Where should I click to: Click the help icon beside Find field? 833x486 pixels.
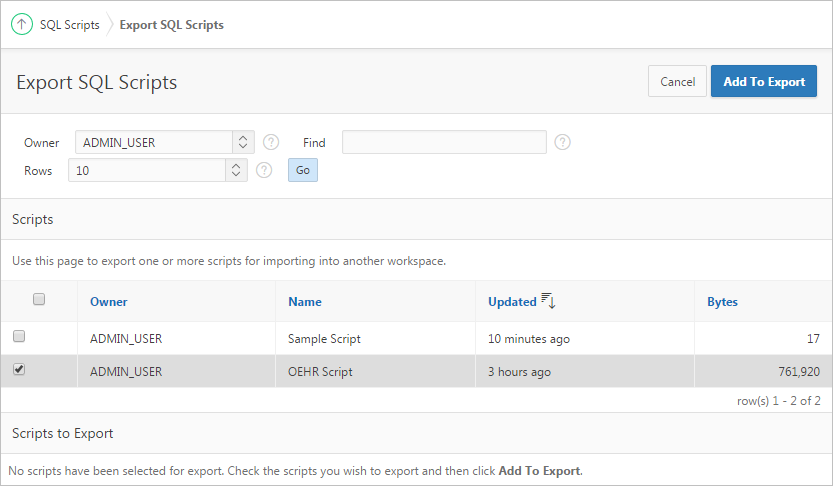(562, 142)
